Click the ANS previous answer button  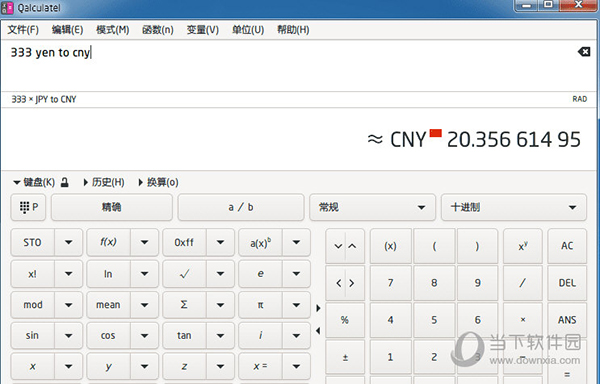pos(567,320)
